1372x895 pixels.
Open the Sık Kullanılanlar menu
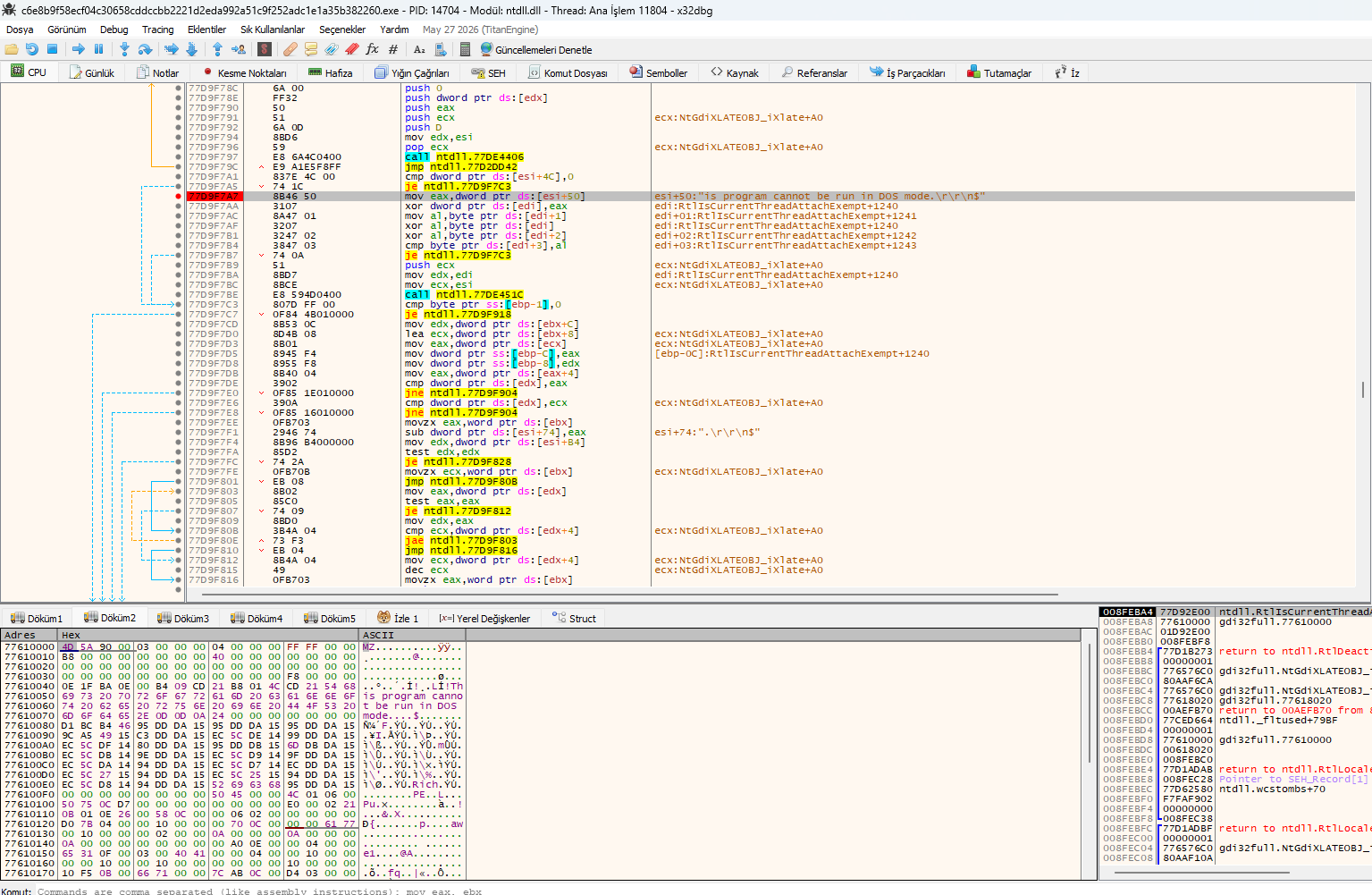coord(273,30)
